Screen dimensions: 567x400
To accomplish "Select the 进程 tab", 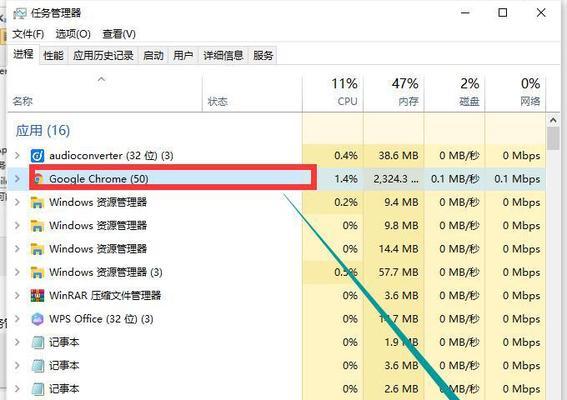I will (x=23, y=55).
